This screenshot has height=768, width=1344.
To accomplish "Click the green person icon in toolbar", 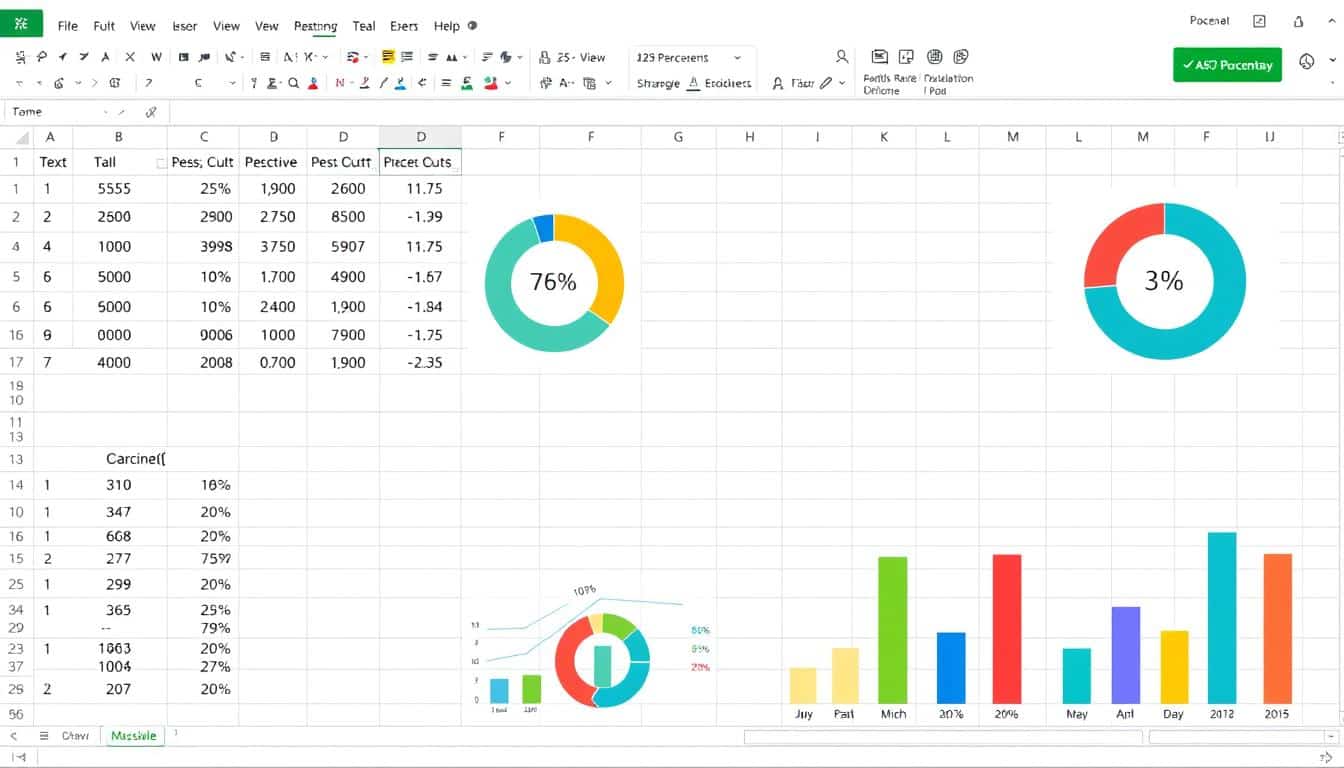I will point(467,84).
